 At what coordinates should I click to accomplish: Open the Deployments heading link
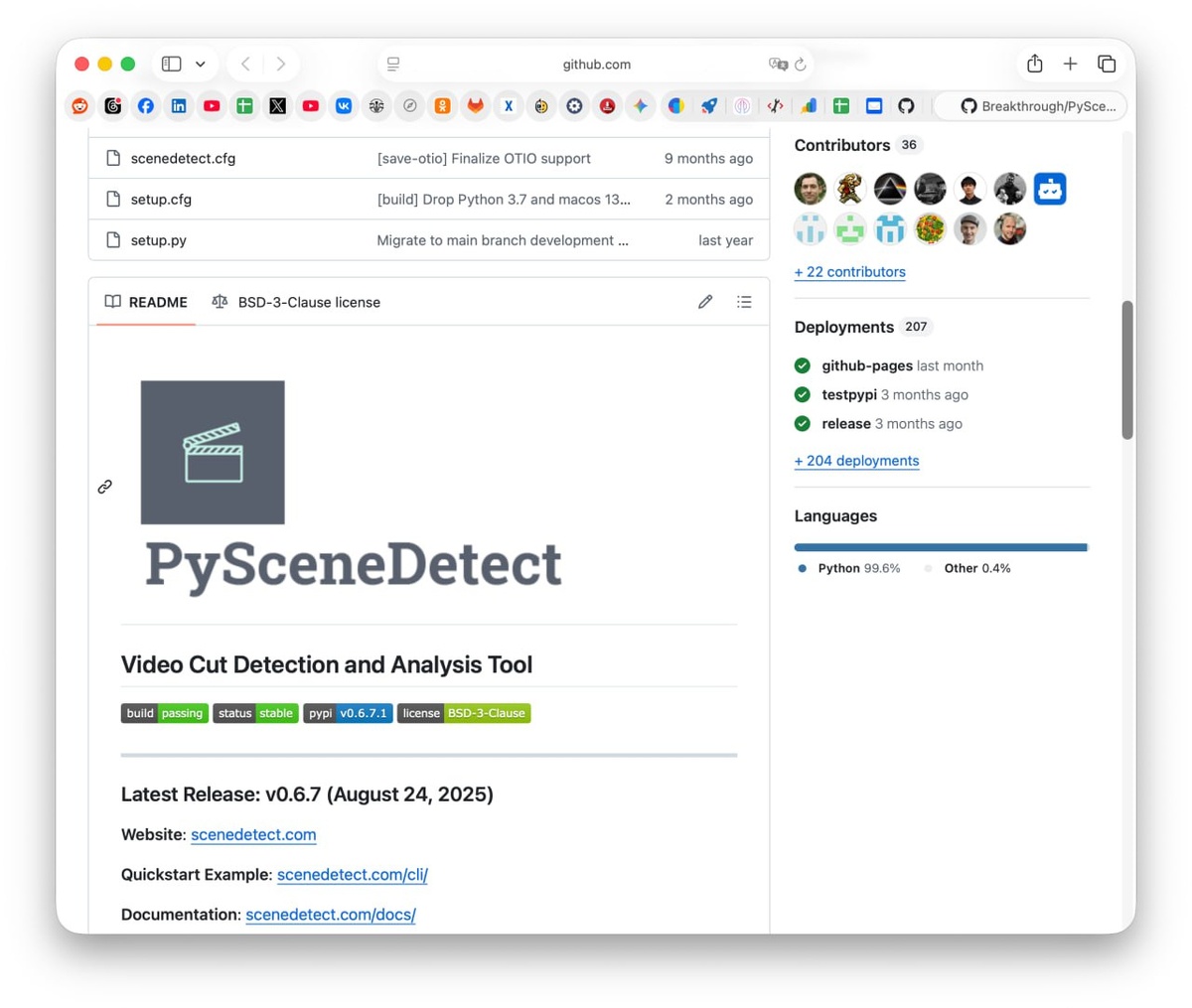pos(844,327)
